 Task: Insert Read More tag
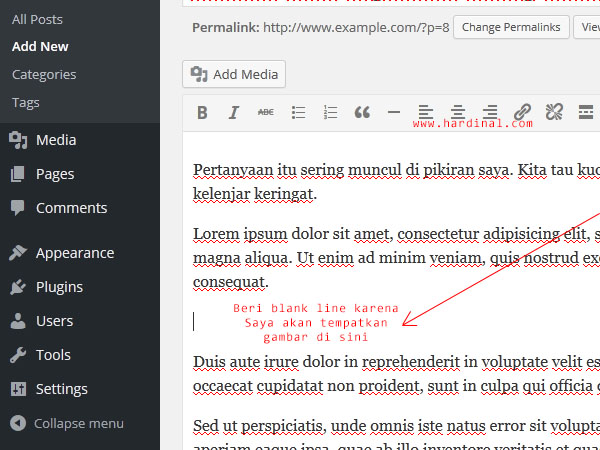click(586, 112)
